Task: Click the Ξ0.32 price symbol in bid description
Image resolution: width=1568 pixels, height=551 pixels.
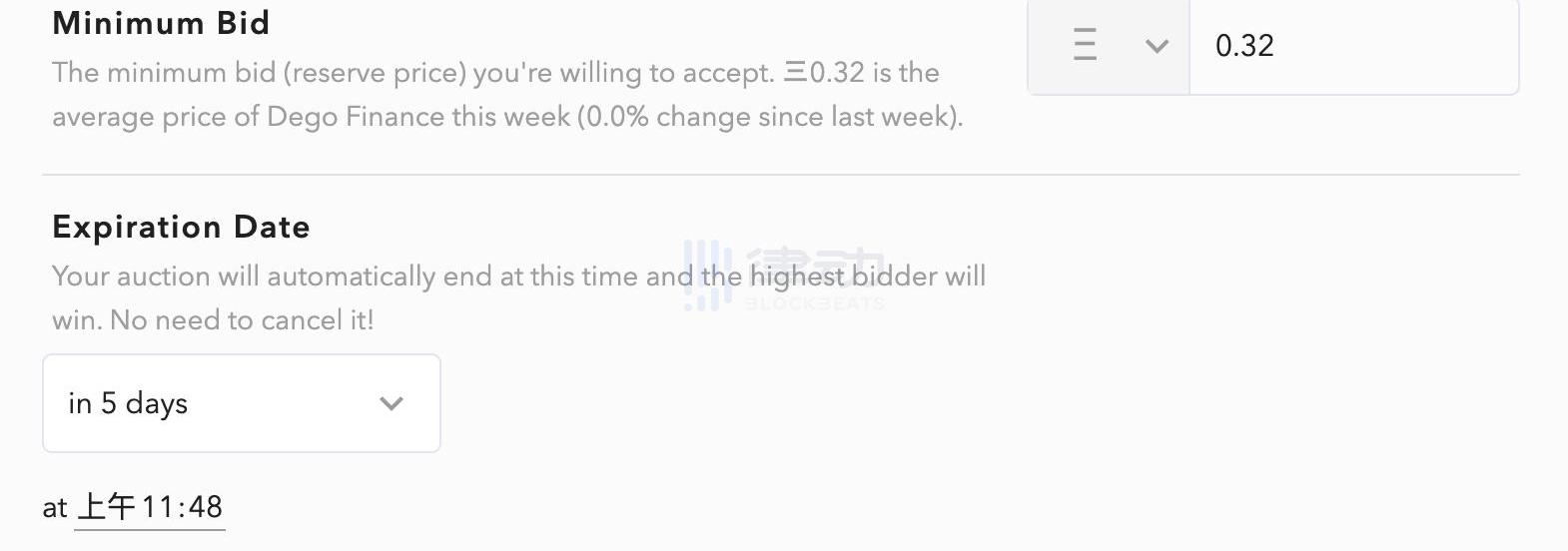Action: (x=824, y=73)
